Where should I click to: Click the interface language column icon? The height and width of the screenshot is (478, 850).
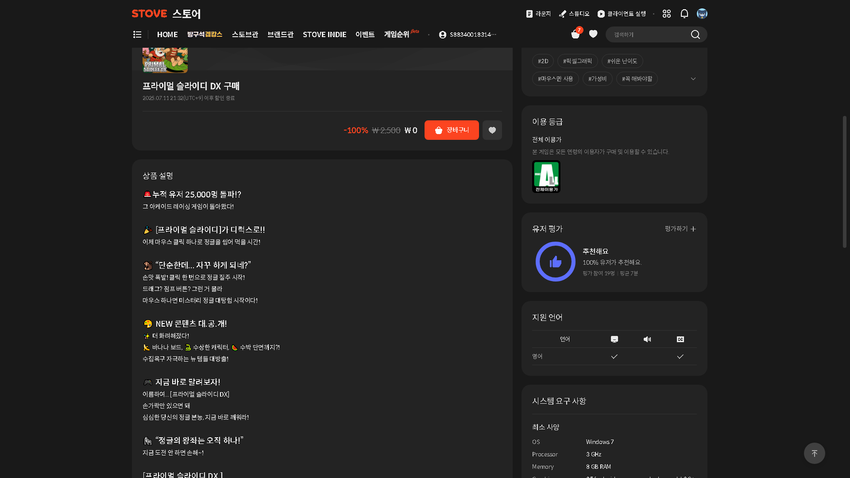[x=614, y=339]
